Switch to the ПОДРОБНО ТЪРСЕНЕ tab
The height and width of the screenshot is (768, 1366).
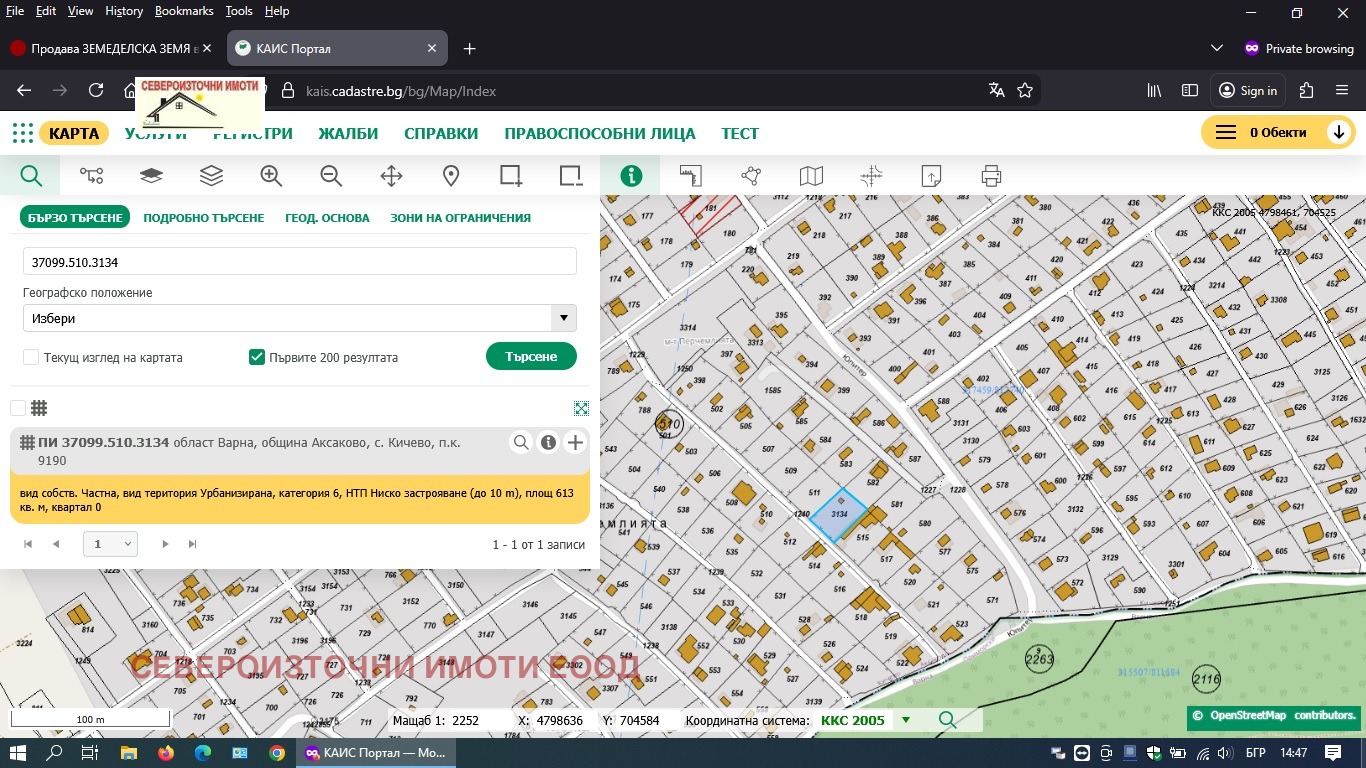point(204,217)
